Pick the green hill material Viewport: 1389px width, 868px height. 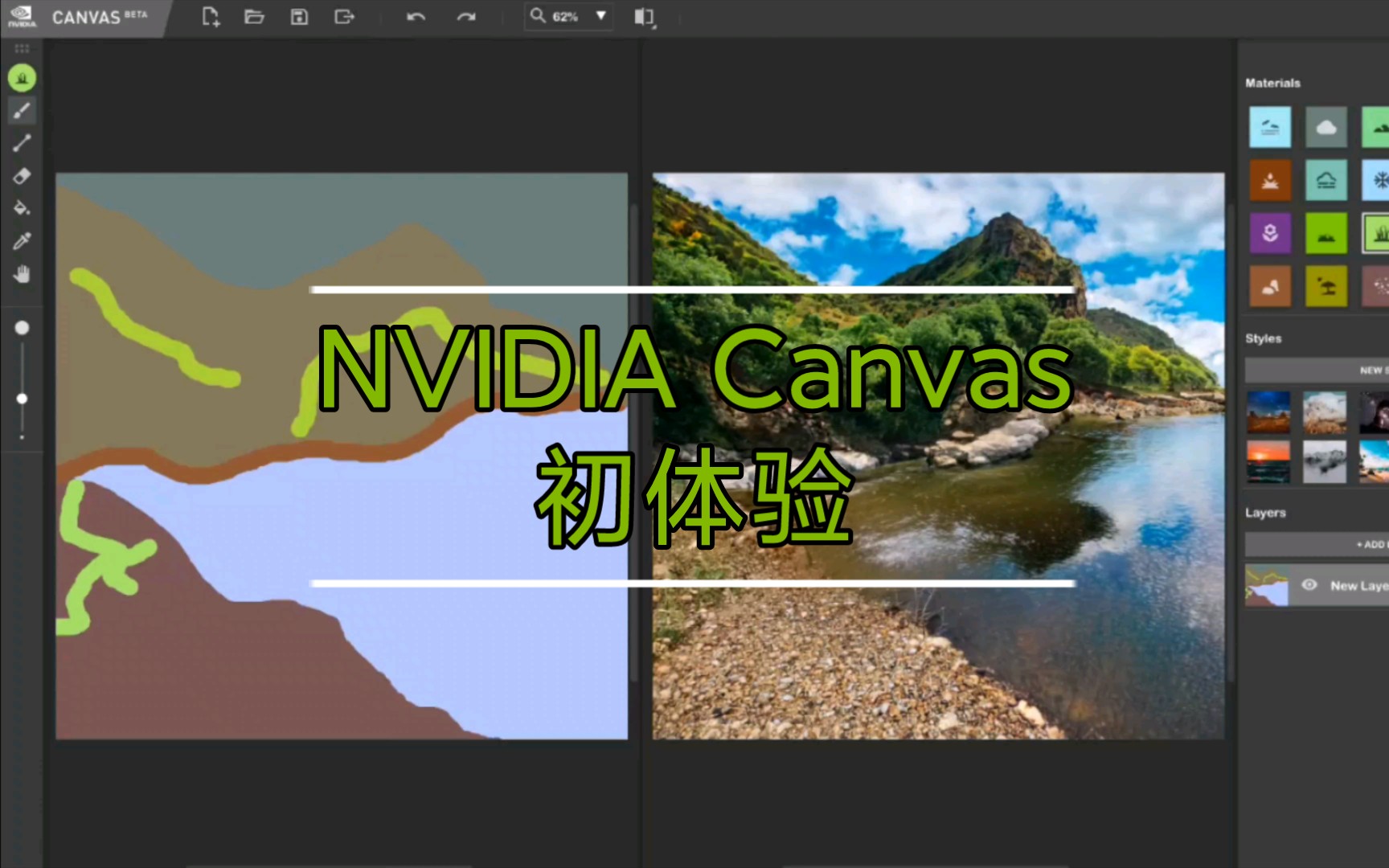click(1375, 127)
